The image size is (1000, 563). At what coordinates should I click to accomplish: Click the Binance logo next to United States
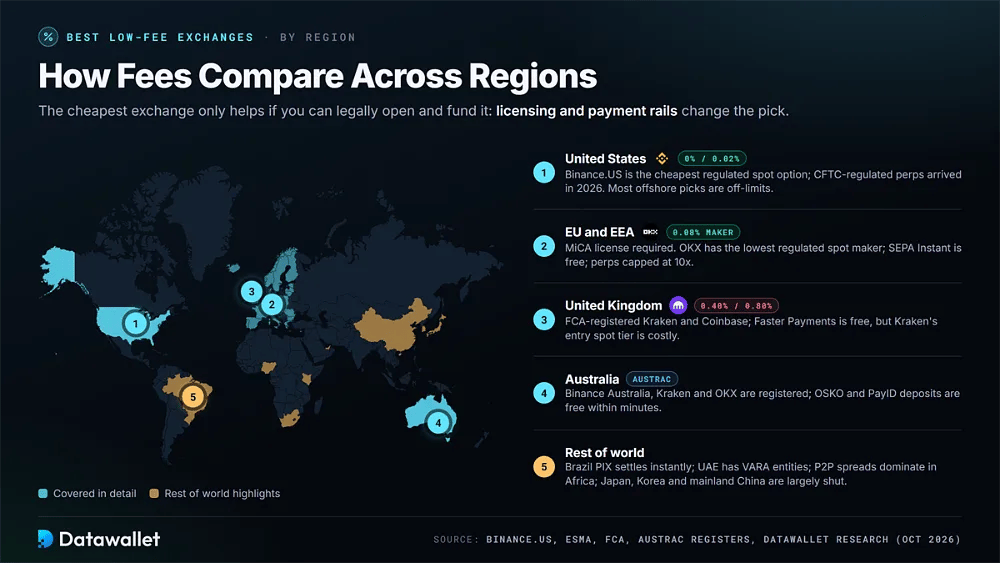tap(662, 159)
